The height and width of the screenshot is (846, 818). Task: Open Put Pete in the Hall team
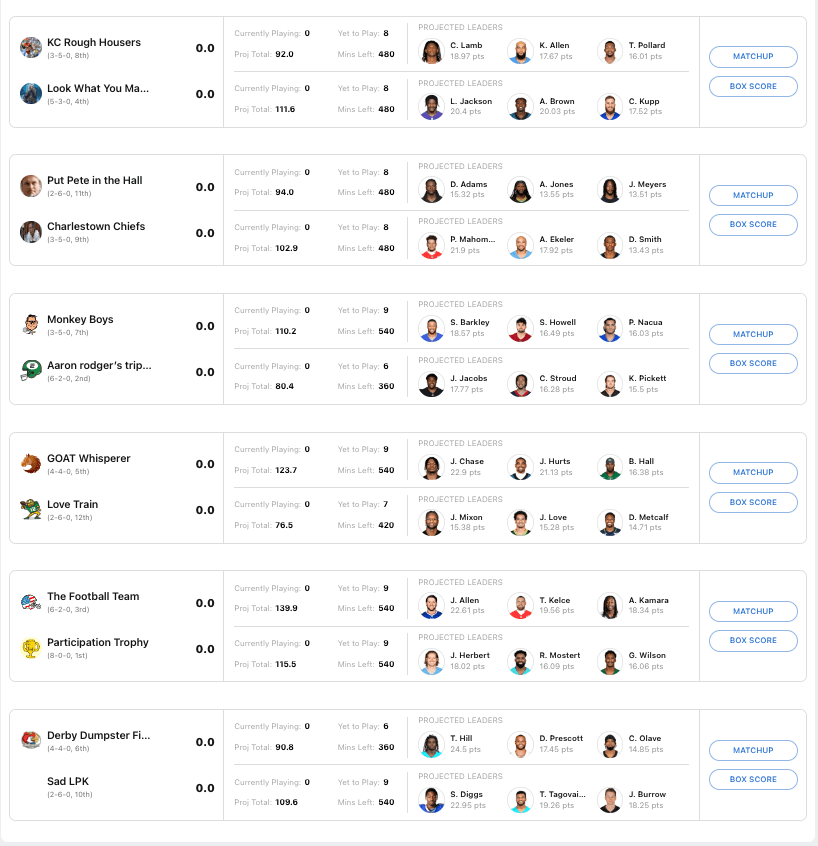94,181
